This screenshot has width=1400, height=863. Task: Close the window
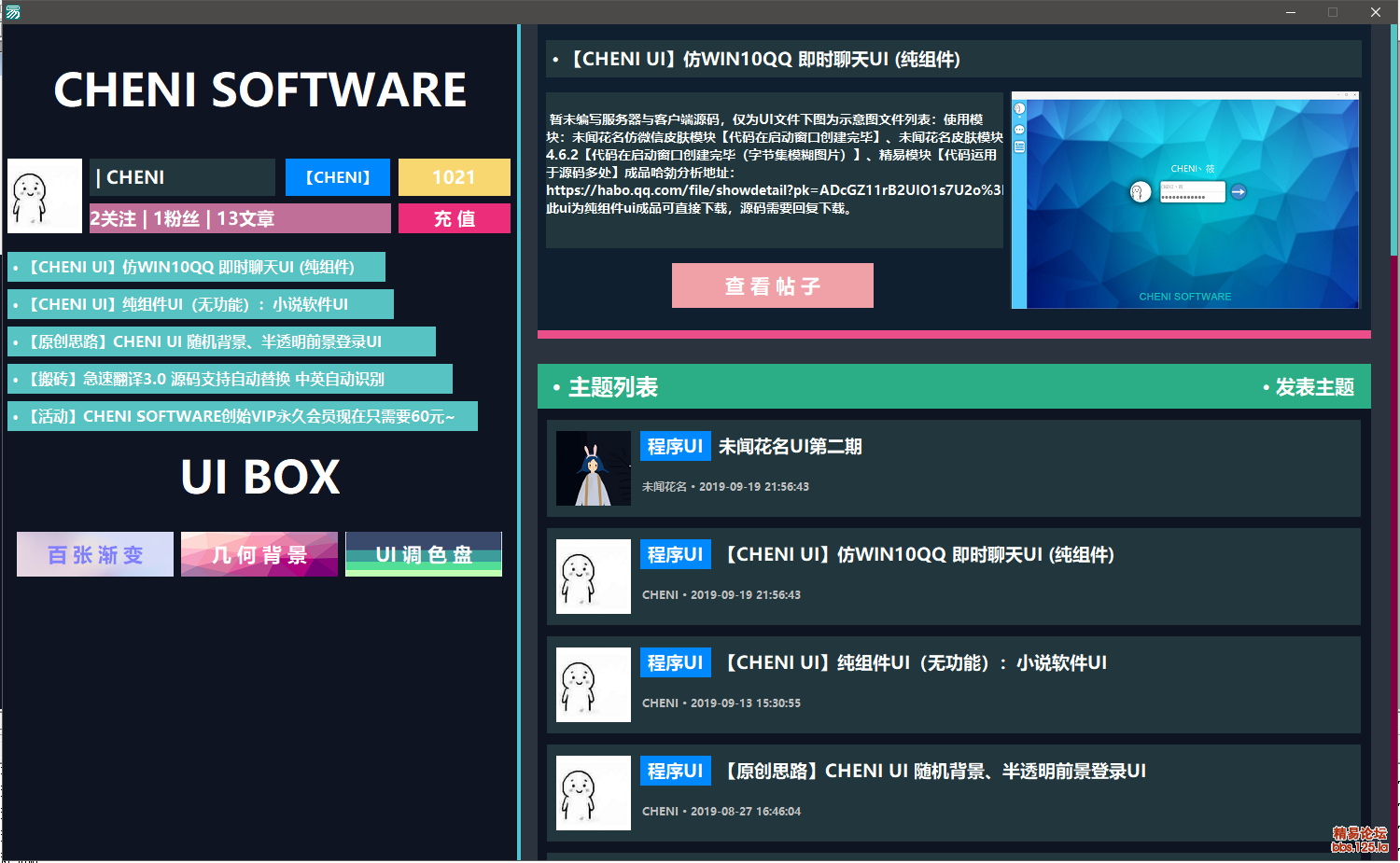click(x=1376, y=12)
